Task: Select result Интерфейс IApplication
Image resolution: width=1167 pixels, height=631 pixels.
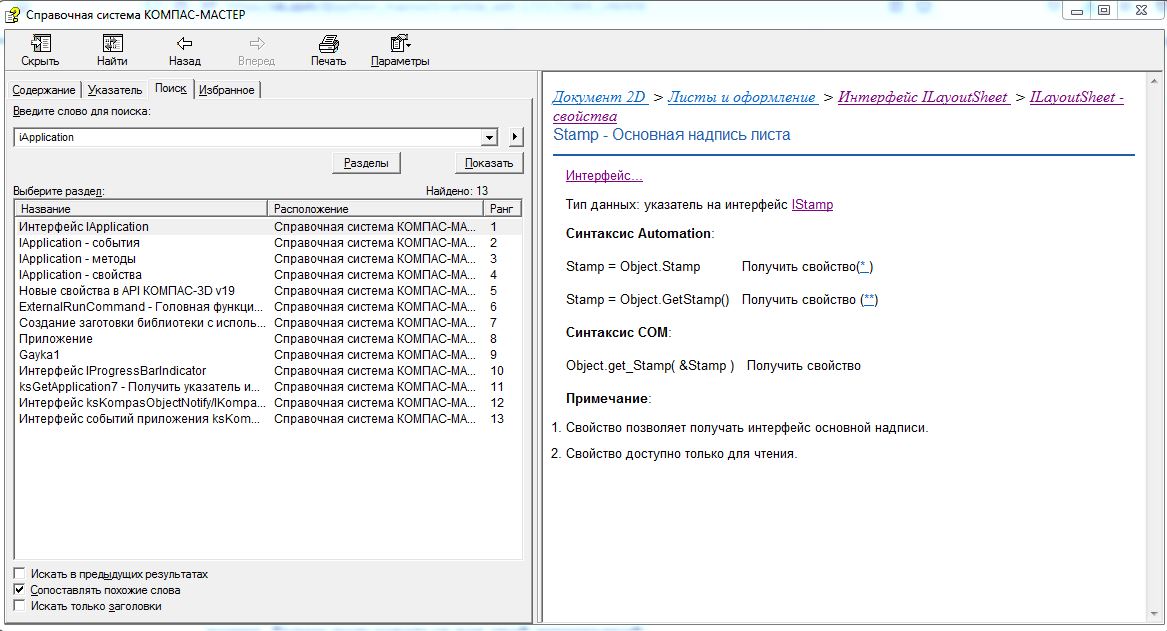Action: click(x=268, y=227)
